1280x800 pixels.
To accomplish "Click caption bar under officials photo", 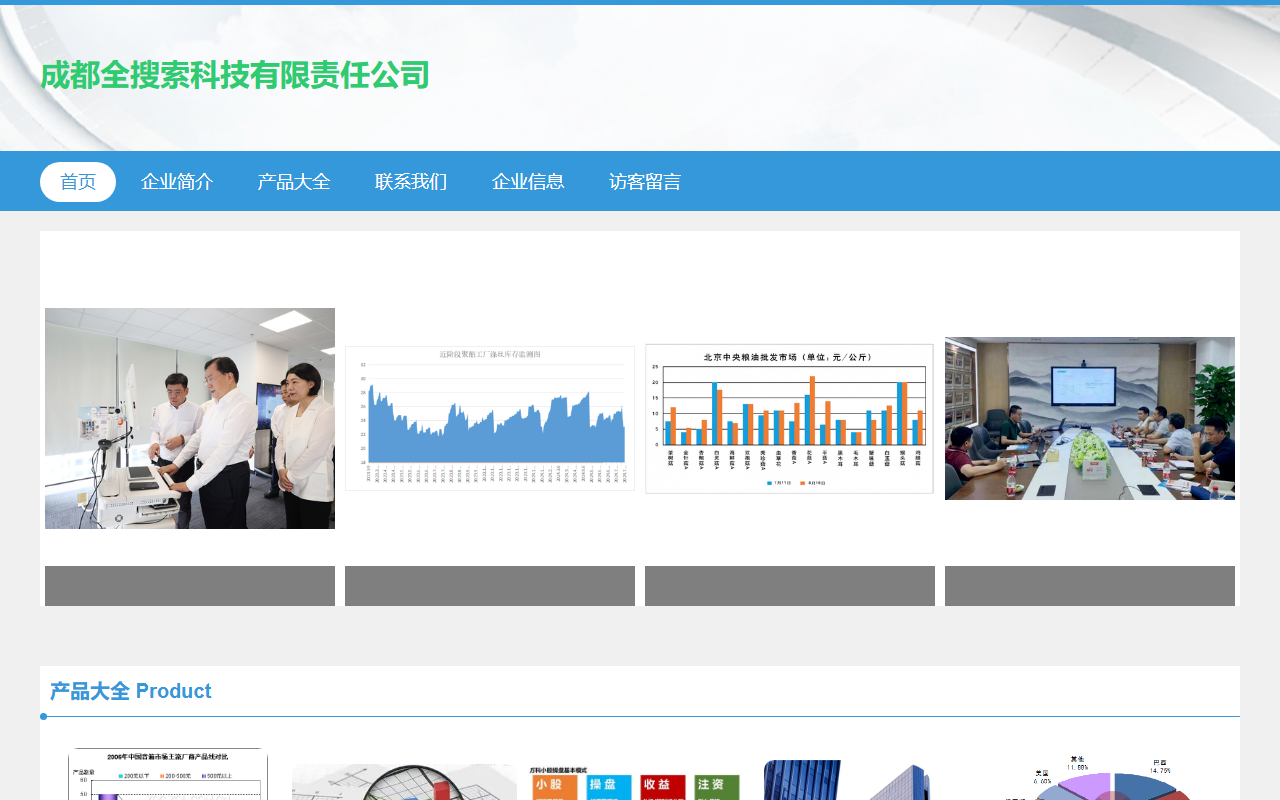I will pyautogui.click(x=190, y=586).
